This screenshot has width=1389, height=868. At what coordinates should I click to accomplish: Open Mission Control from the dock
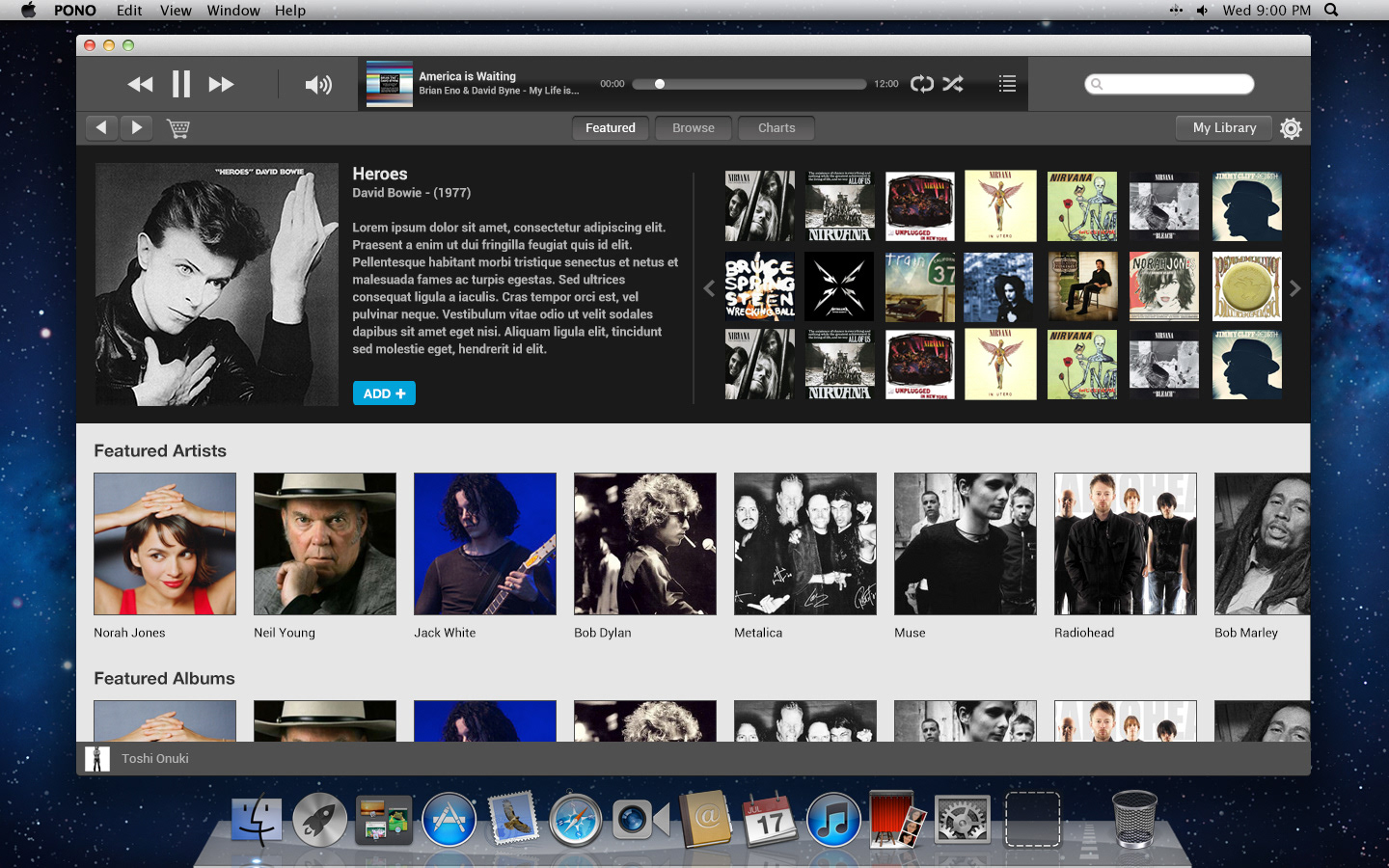click(384, 821)
